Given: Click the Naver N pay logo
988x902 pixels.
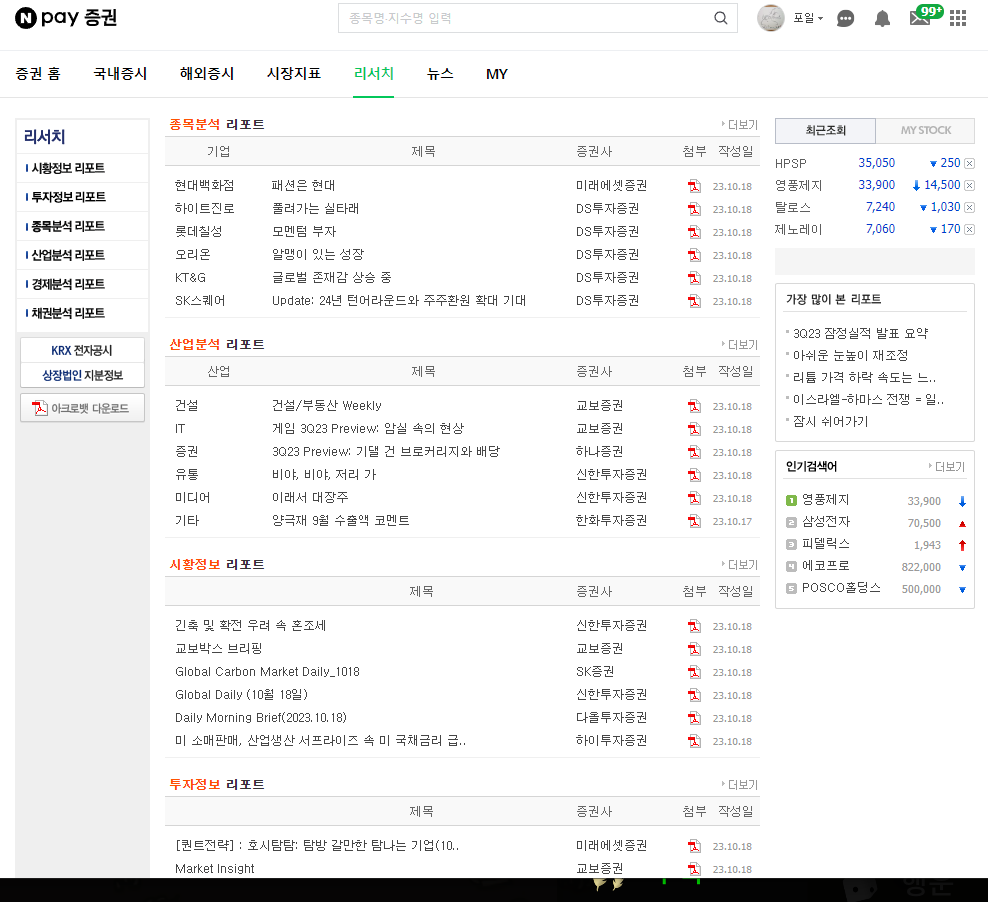Looking at the screenshot, I should [66, 18].
